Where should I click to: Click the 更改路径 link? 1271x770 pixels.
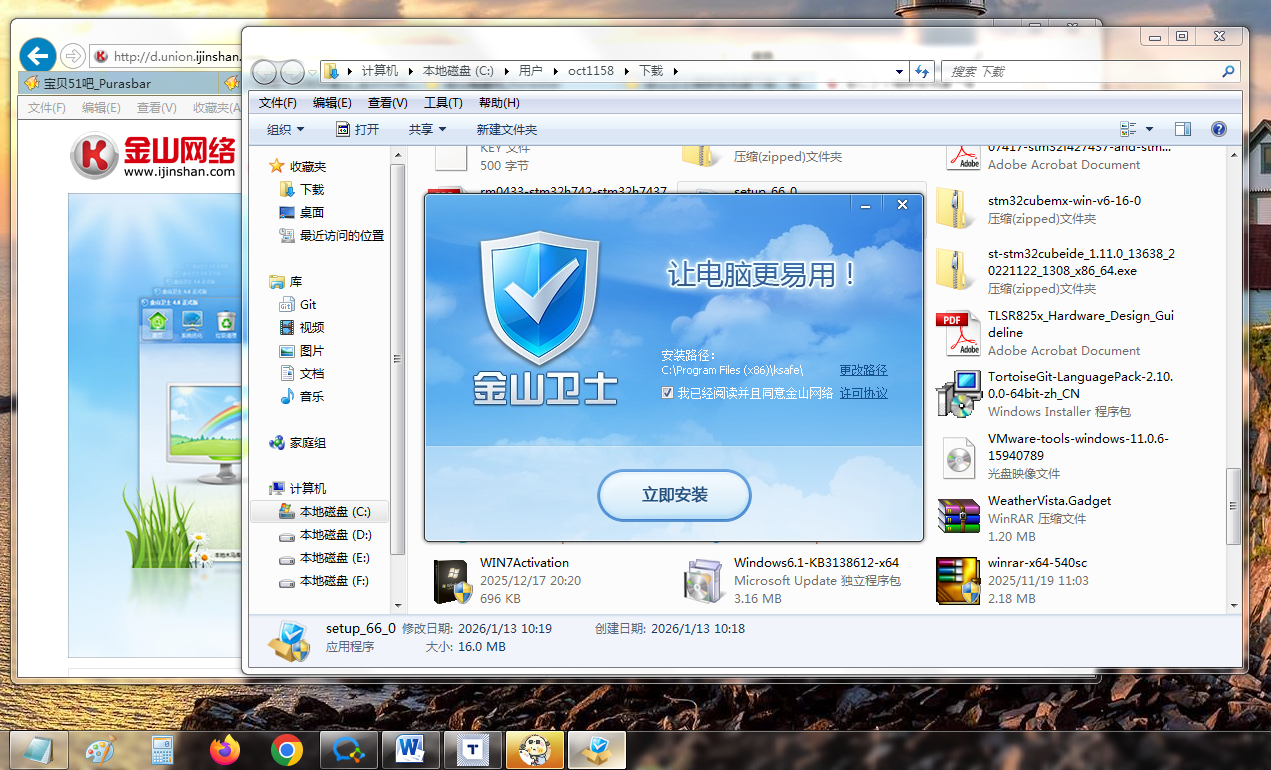pos(863,371)
